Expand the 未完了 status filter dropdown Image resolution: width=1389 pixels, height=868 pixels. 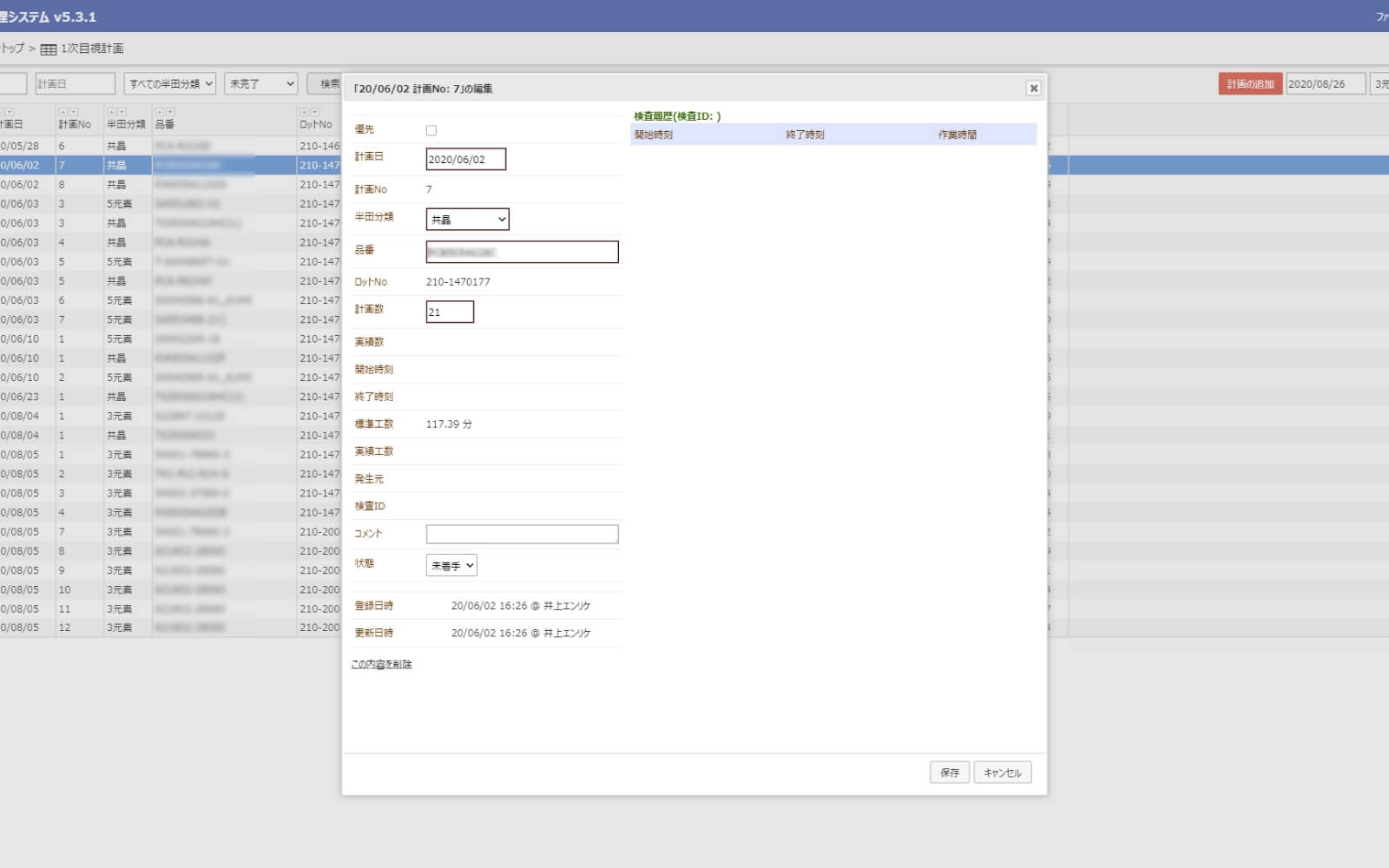click(x=261, y=83)
